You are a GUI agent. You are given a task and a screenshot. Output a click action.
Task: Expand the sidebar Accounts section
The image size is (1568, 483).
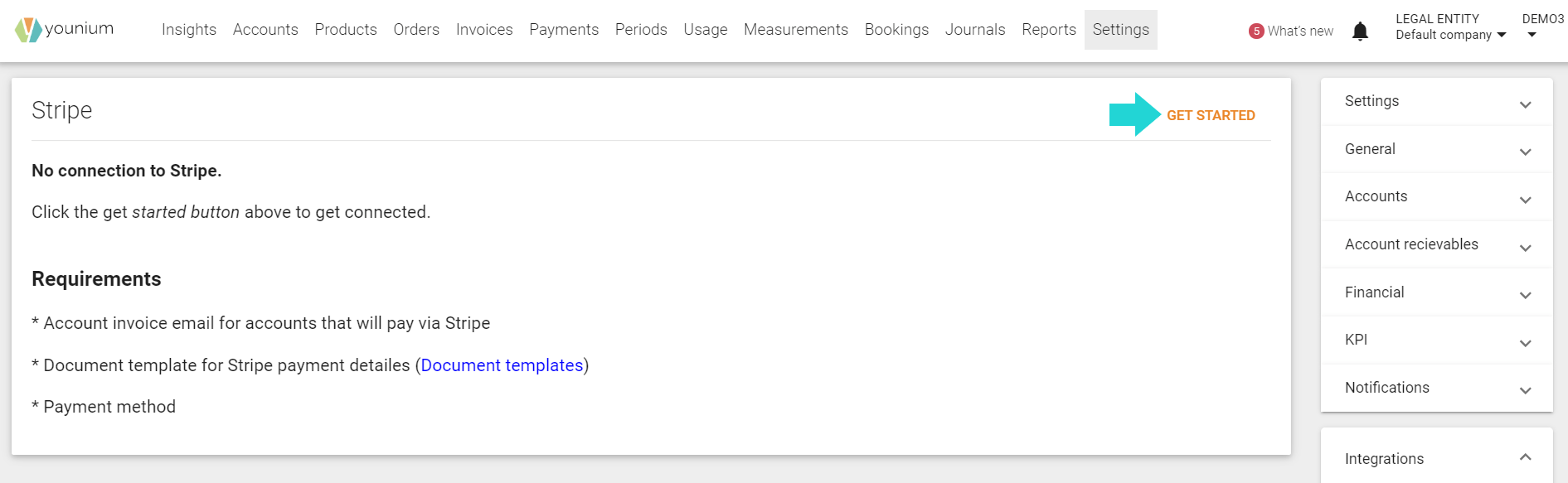click(x=1436, y=197)
